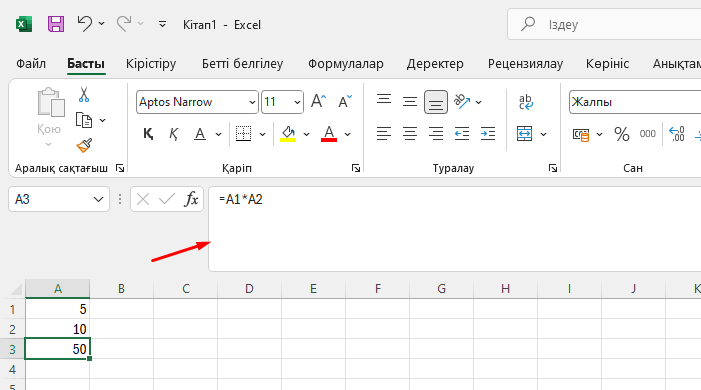The image size is (701, 390).
Task: Open the Формулалар ribbon tab
Action: 346,64
